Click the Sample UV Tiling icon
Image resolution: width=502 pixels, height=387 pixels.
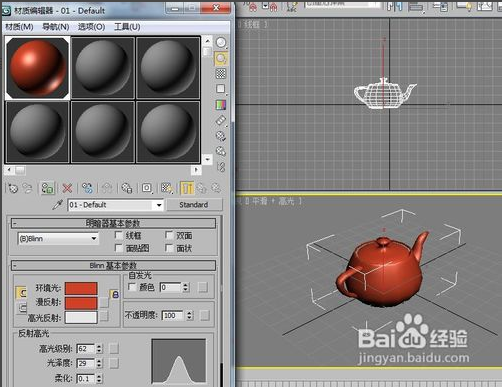tap(221, 89)
